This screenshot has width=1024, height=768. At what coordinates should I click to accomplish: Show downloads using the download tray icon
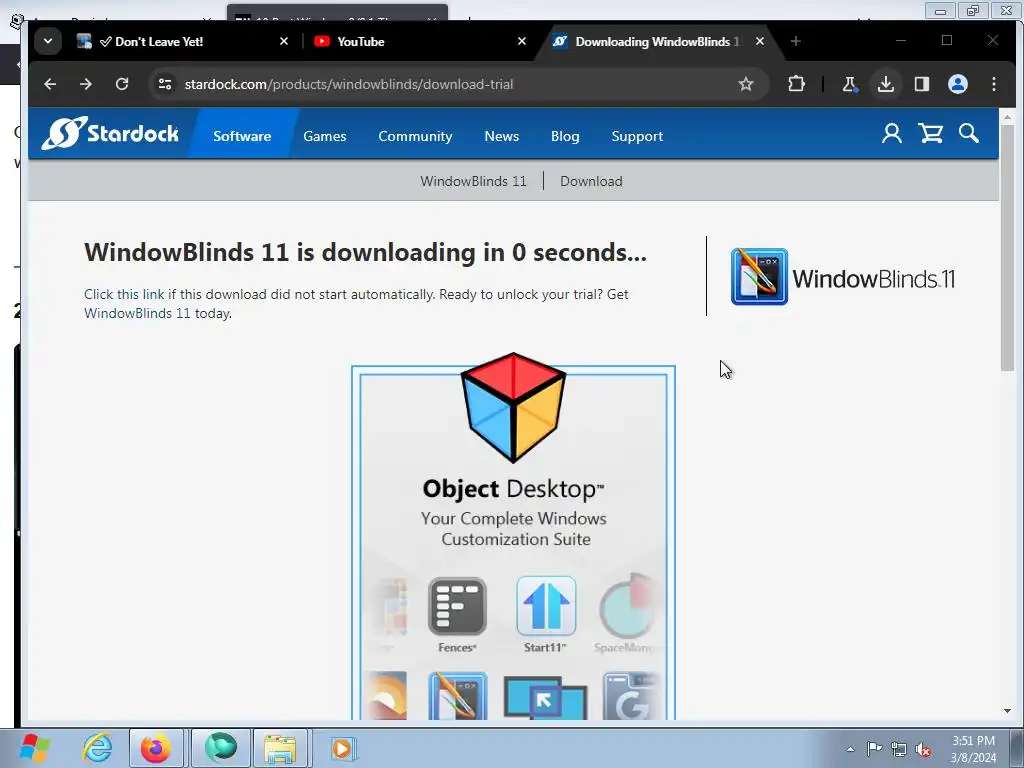click(886, 84)
